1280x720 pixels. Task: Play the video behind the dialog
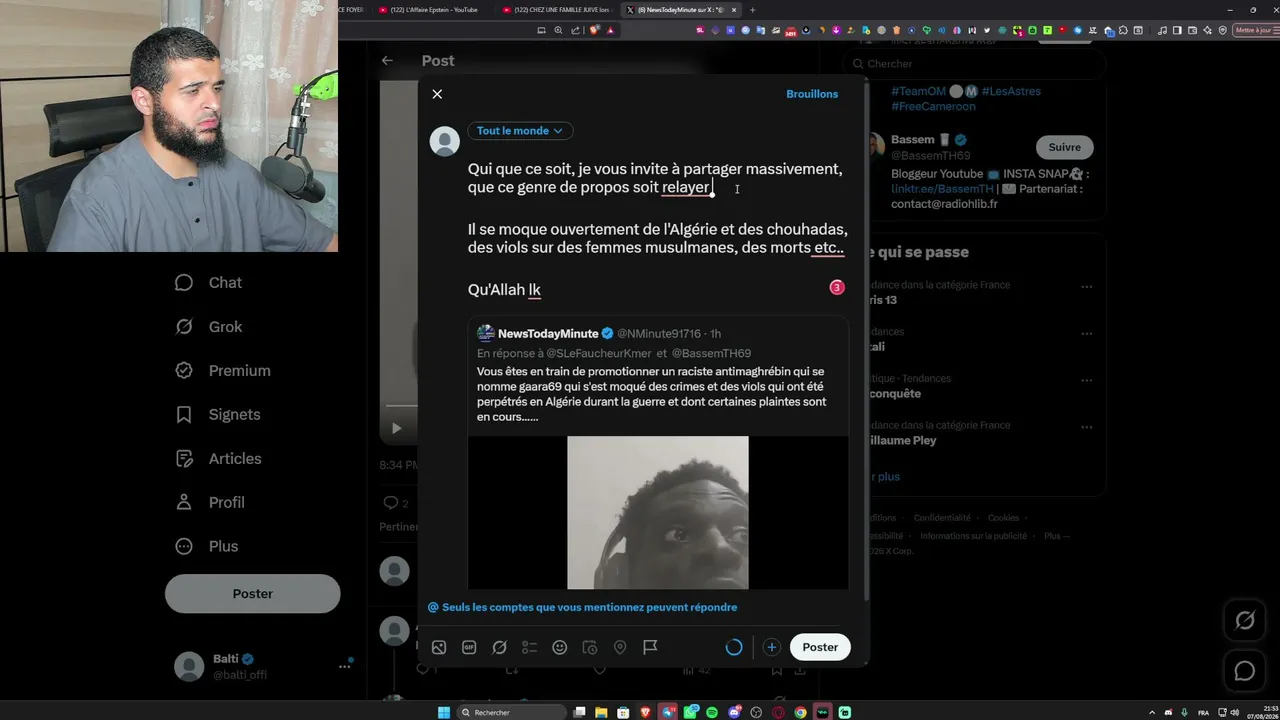tap(396, 428)
